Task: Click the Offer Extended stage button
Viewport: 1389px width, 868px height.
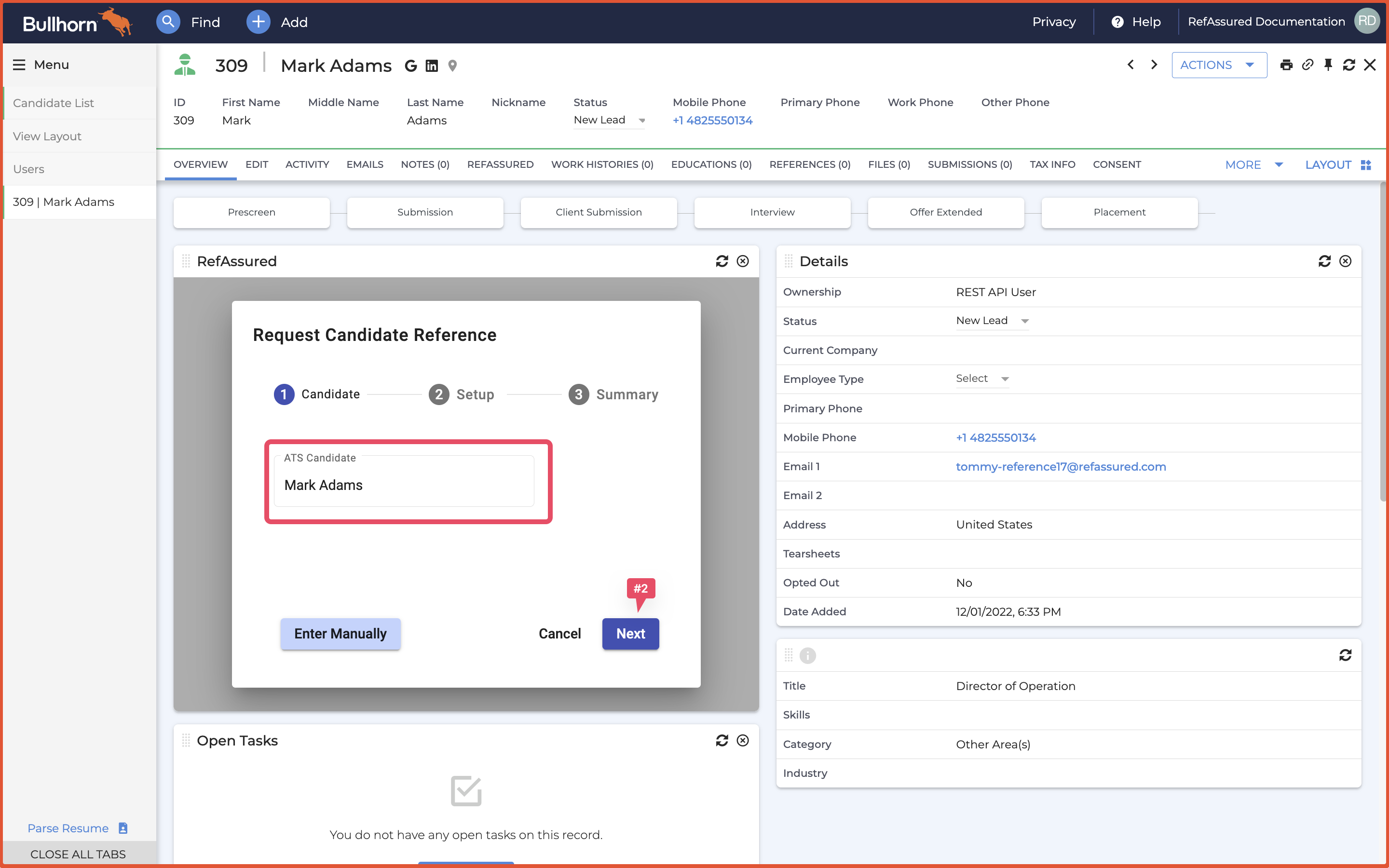Action: point(946,212)
